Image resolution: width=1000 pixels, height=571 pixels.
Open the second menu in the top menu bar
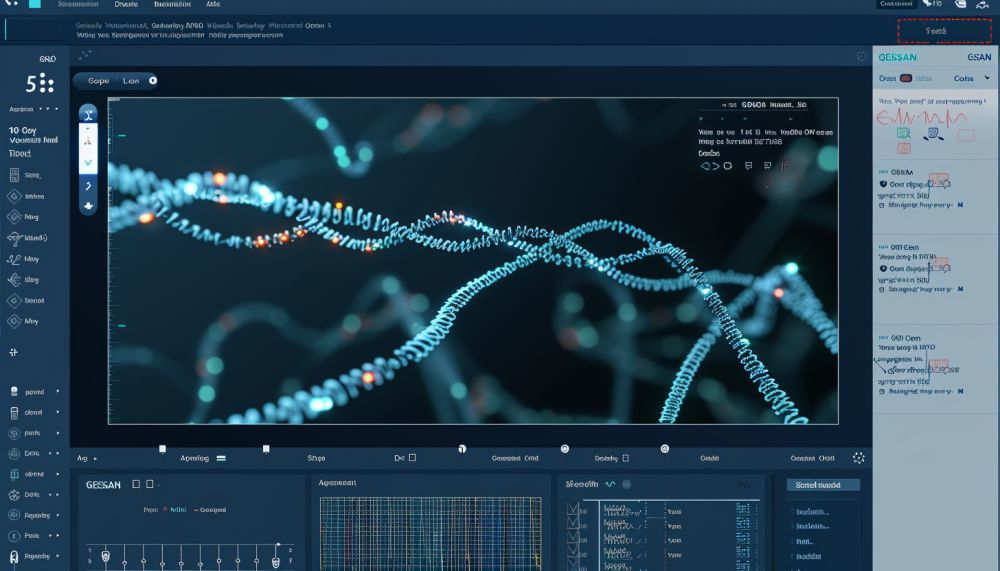pos(126,5)
